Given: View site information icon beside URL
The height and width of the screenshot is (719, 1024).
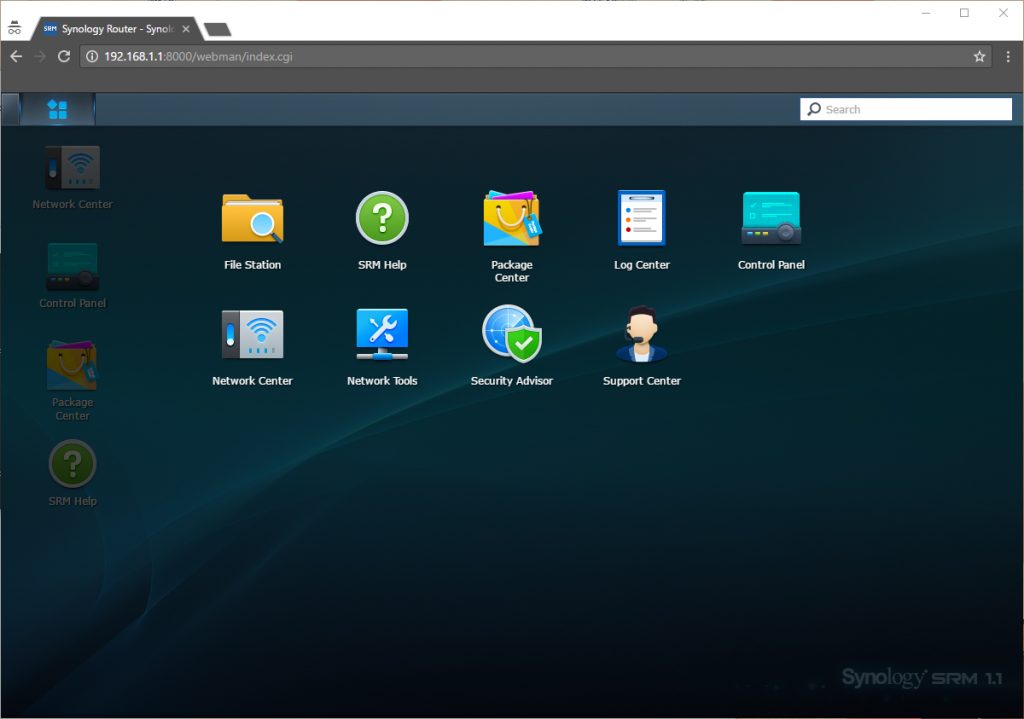Looking at the screenshot, I should coord(92,57).
